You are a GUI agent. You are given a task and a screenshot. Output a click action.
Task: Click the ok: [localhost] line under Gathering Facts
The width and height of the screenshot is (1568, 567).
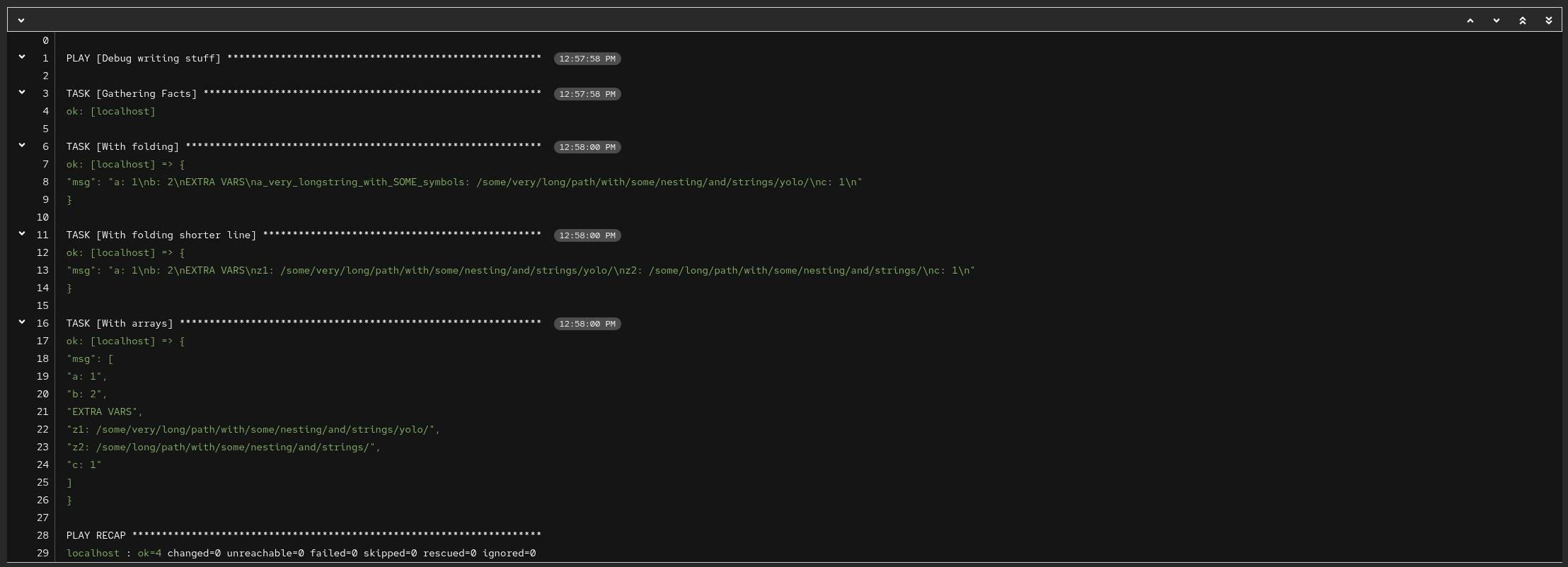coord(111,111)
